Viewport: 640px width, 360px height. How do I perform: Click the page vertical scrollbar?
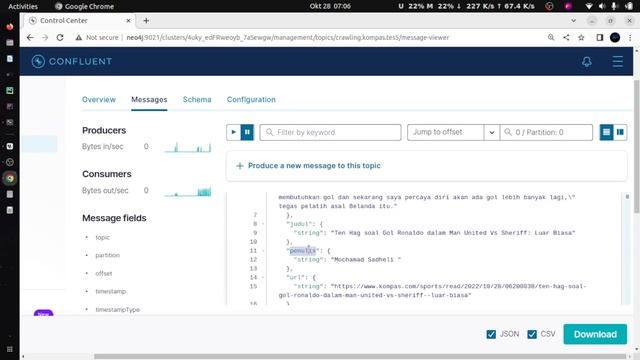tap(636, 147)
